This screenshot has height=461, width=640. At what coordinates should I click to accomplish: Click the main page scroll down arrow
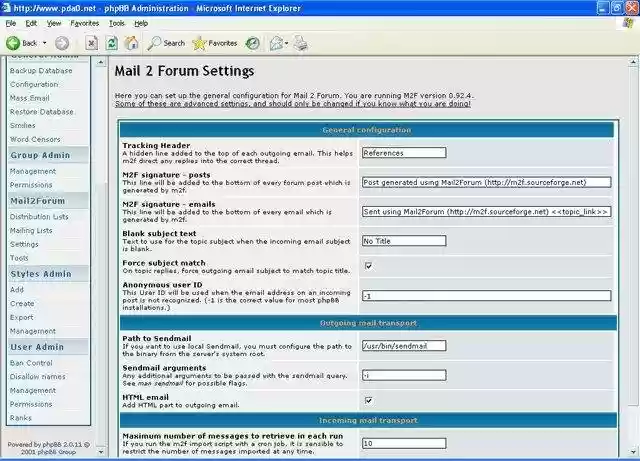pyautogui.click(x=633, y=452)
